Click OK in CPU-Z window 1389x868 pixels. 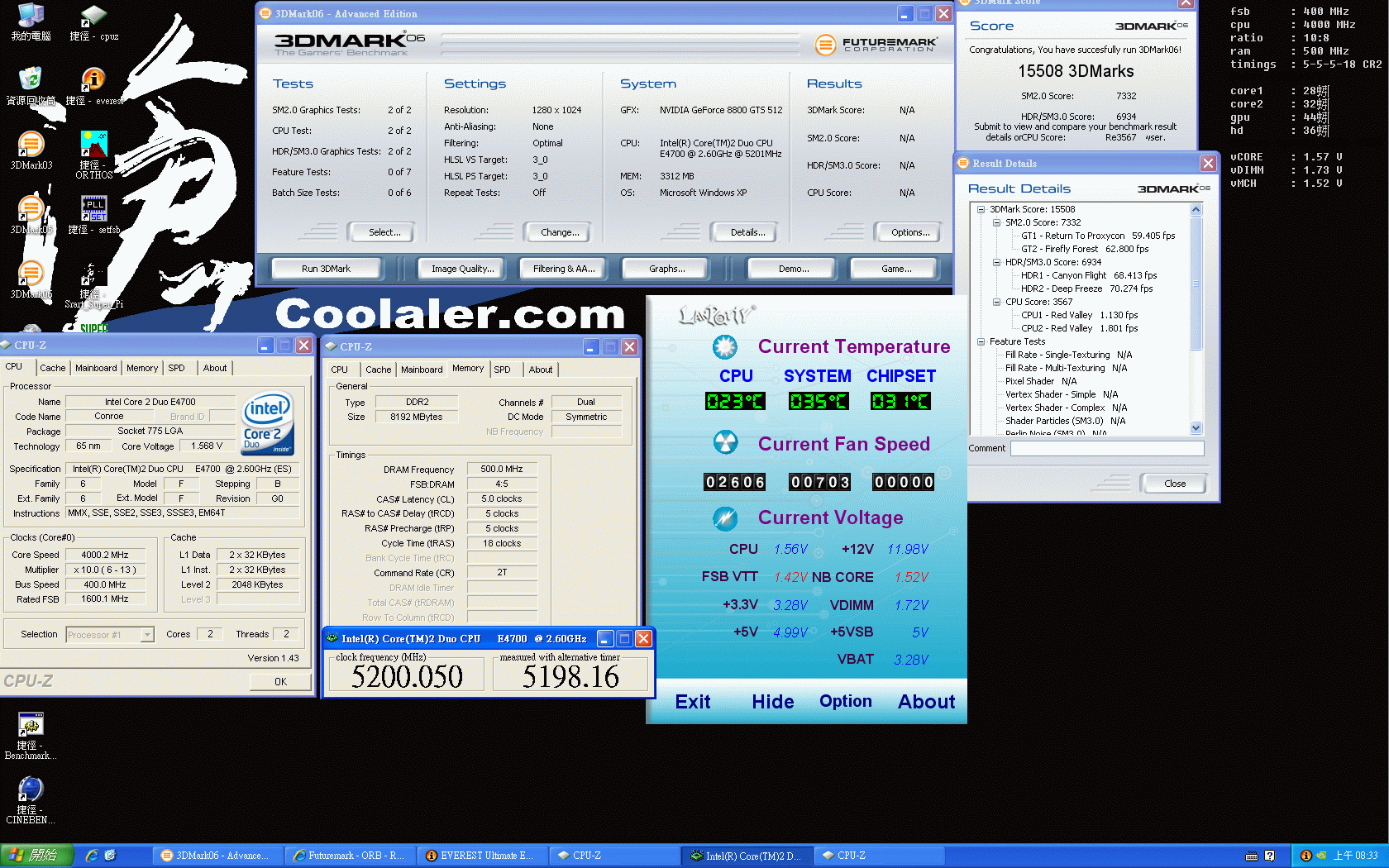point(280,682)
